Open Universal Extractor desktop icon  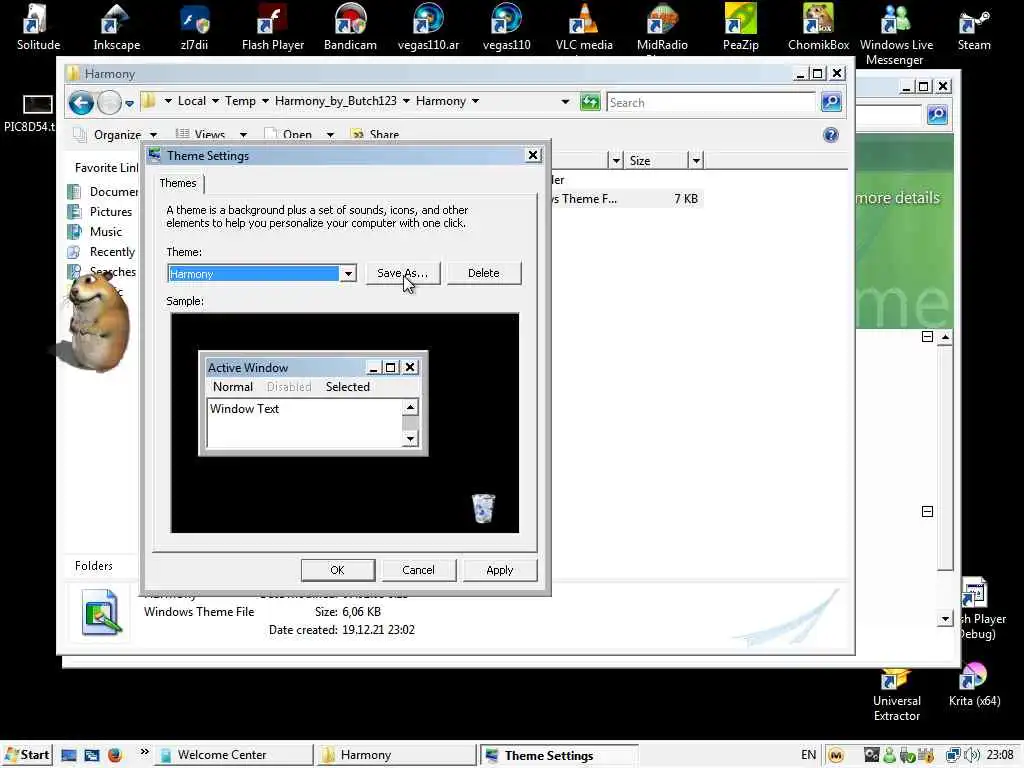[897, 696]
